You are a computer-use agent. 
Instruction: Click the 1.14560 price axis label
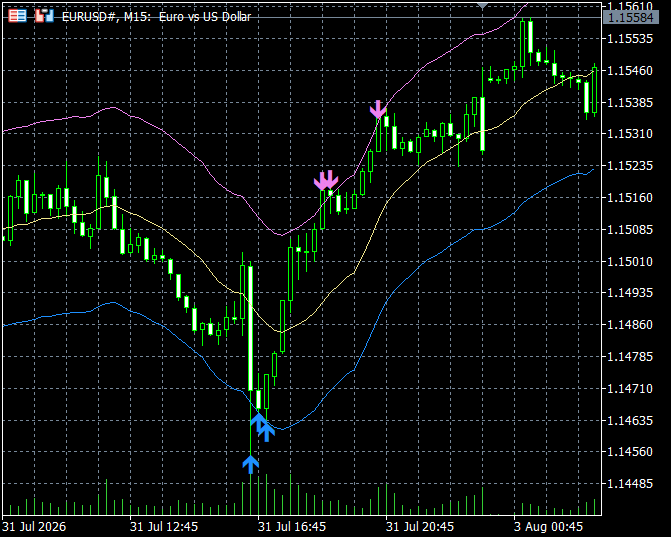coord(630,452)
